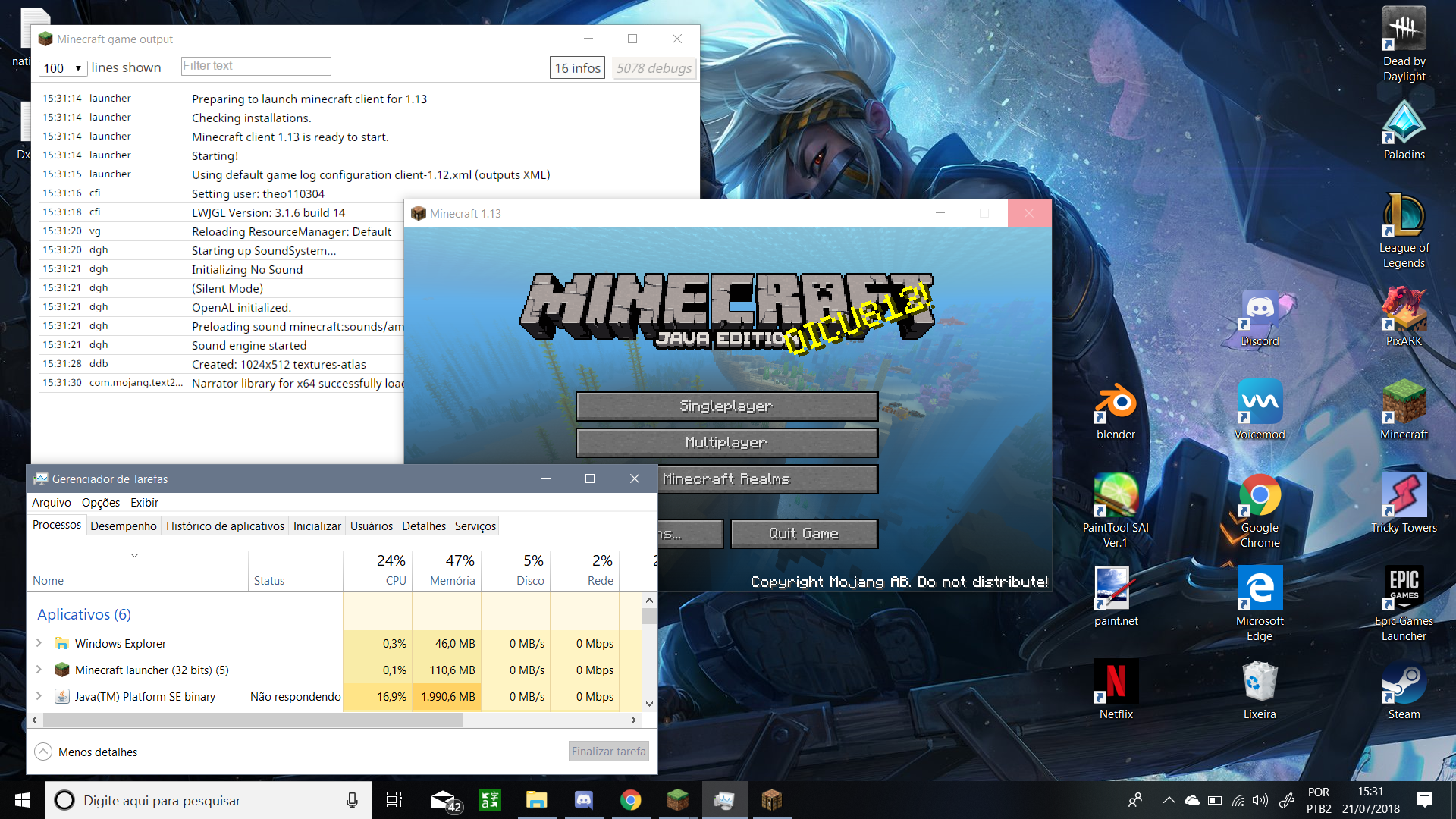Expand the Windows Explorer process row

[x=39, y=643]
